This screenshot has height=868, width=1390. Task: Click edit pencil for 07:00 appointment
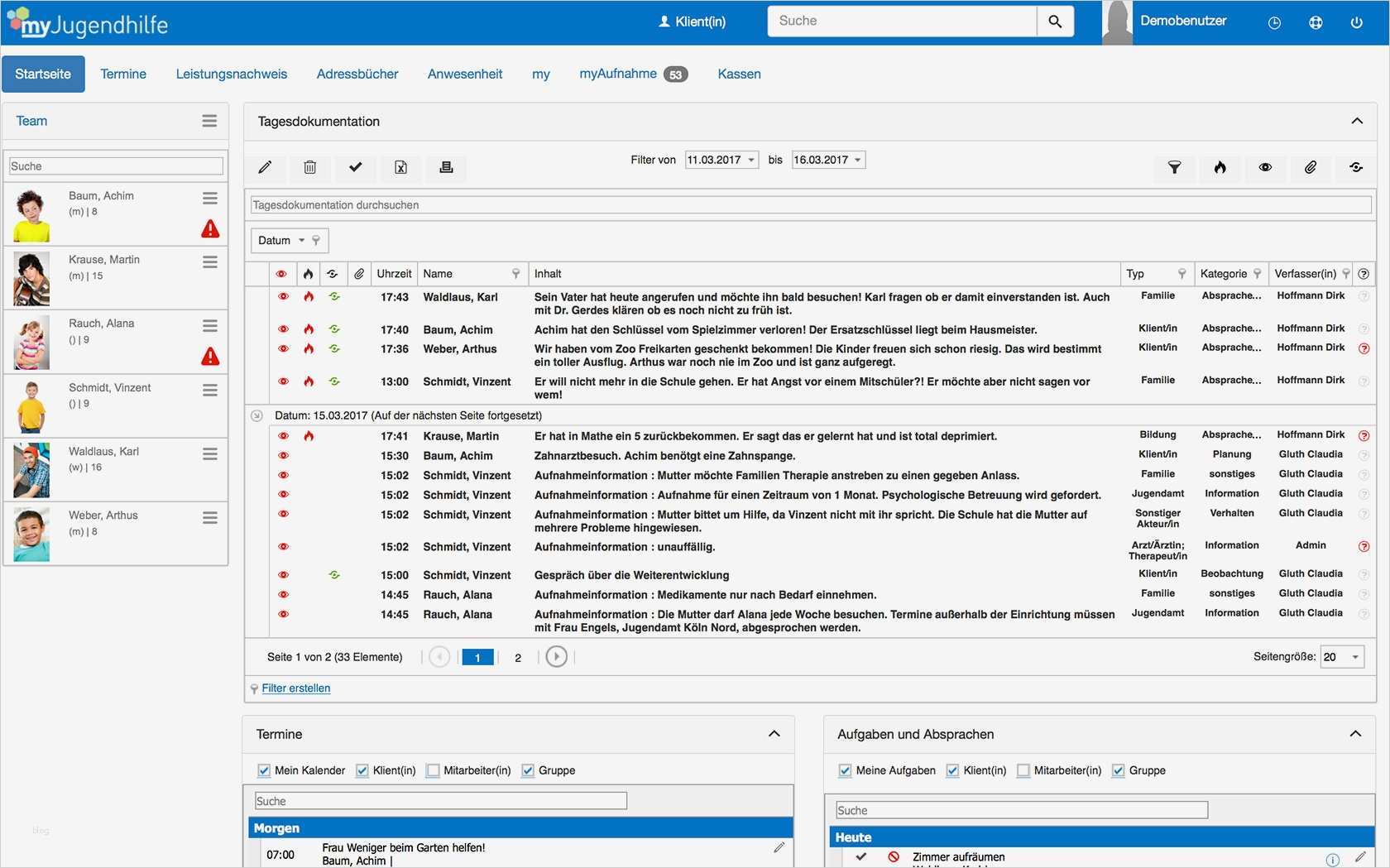(779, 847)
